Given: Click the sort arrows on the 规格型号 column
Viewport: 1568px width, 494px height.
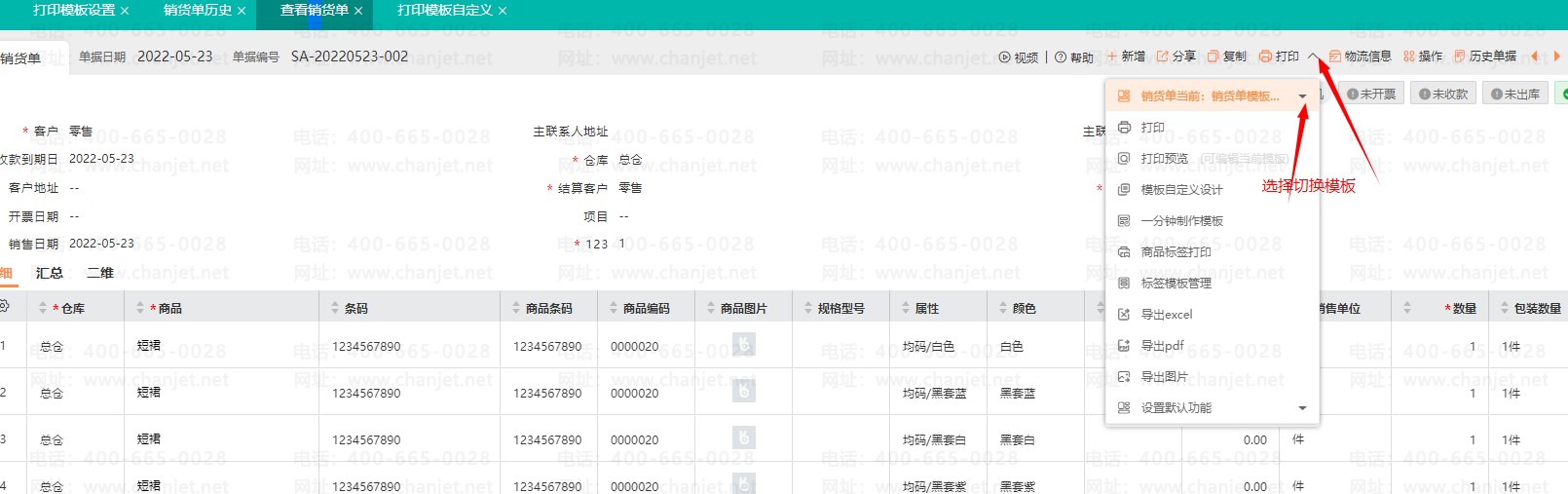Looking at the screenshot, I should pos(808,308).
